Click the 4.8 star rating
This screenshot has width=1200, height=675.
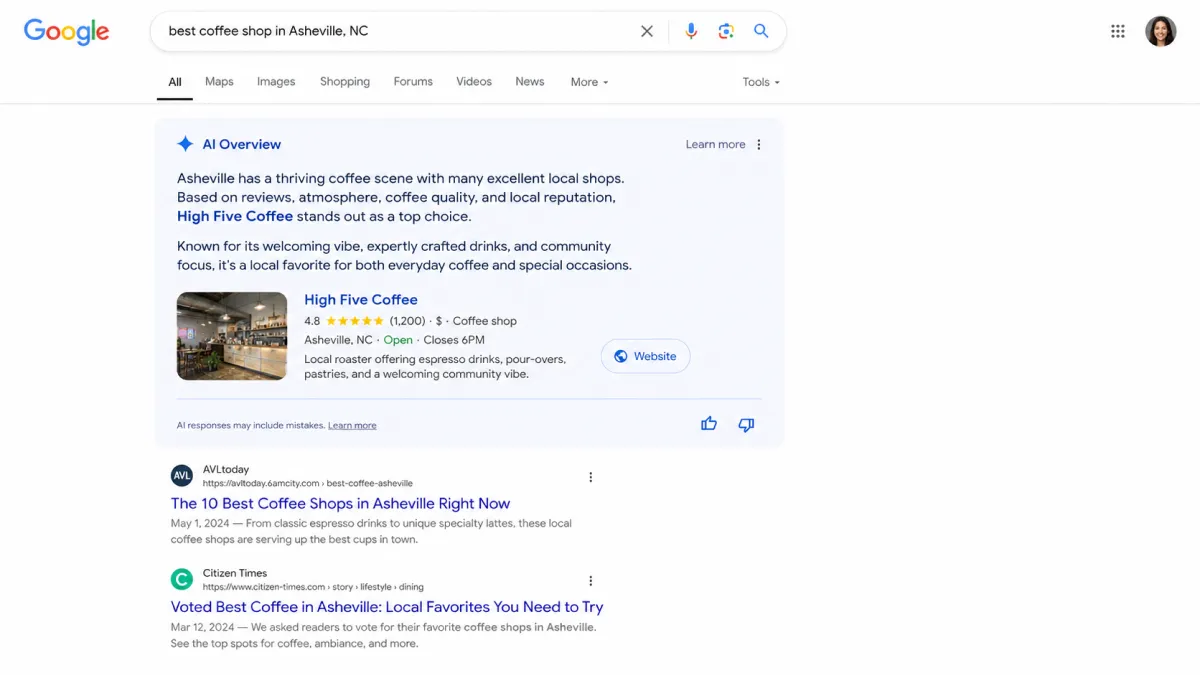[344, 321]
